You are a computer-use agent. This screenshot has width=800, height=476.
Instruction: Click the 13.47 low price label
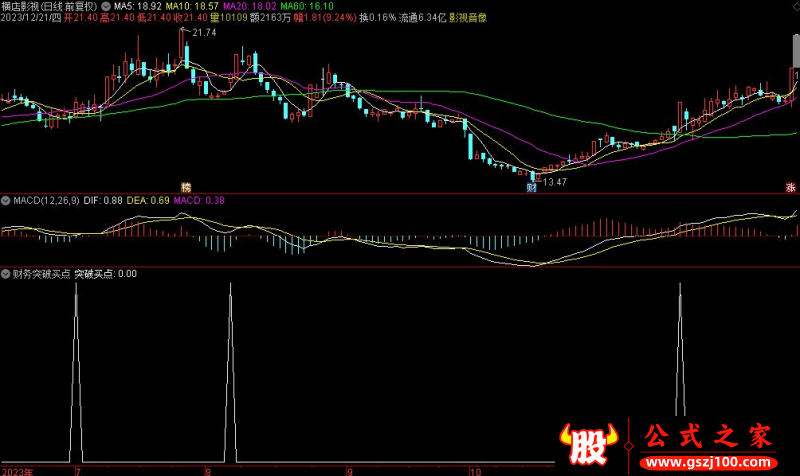click(555, 182)
